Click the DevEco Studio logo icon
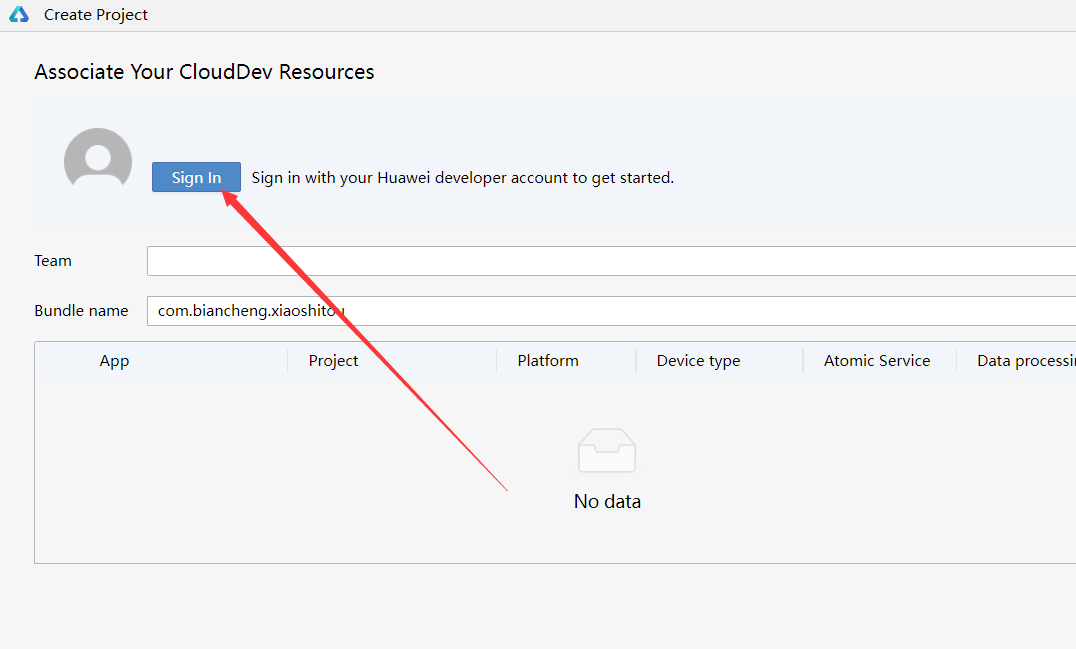This screenshot has width=1076, height=649. coord(19,14)
